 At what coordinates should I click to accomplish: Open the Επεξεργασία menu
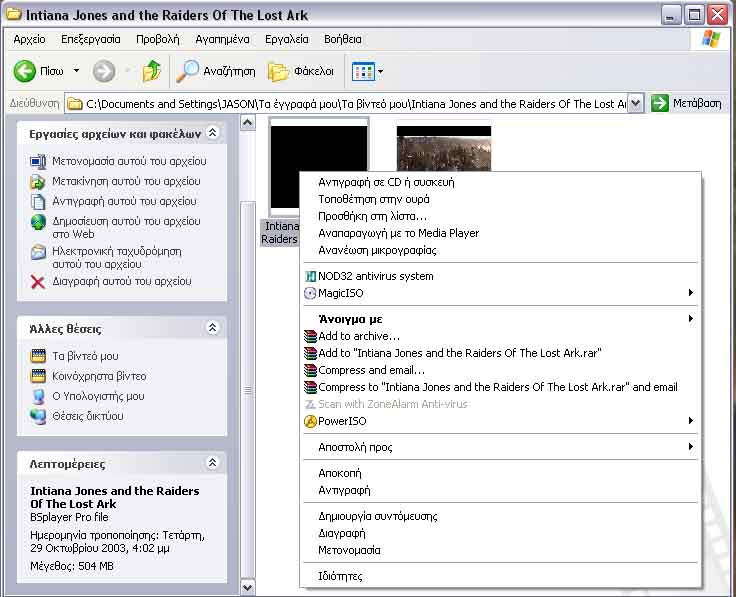[x=91, y=39]
